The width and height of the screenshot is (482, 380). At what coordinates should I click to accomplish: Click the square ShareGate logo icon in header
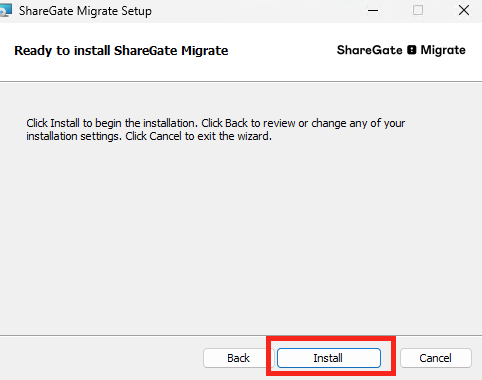pos(412,50)
